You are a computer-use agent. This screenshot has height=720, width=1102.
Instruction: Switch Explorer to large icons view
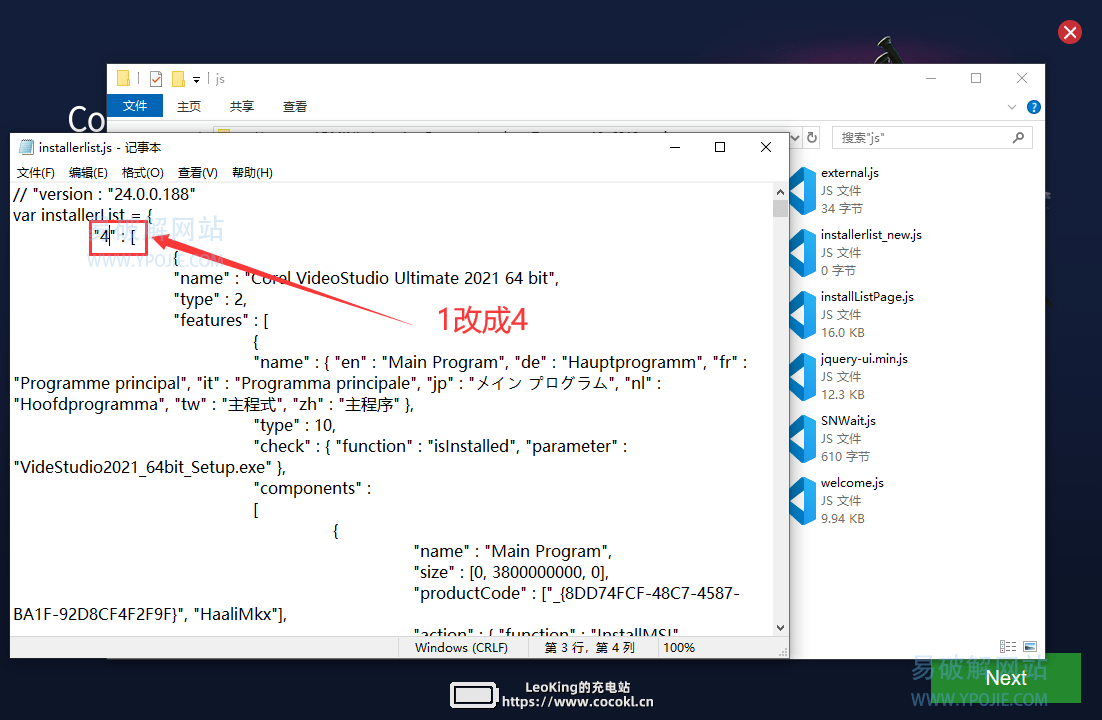click(x=1030, y=646)
